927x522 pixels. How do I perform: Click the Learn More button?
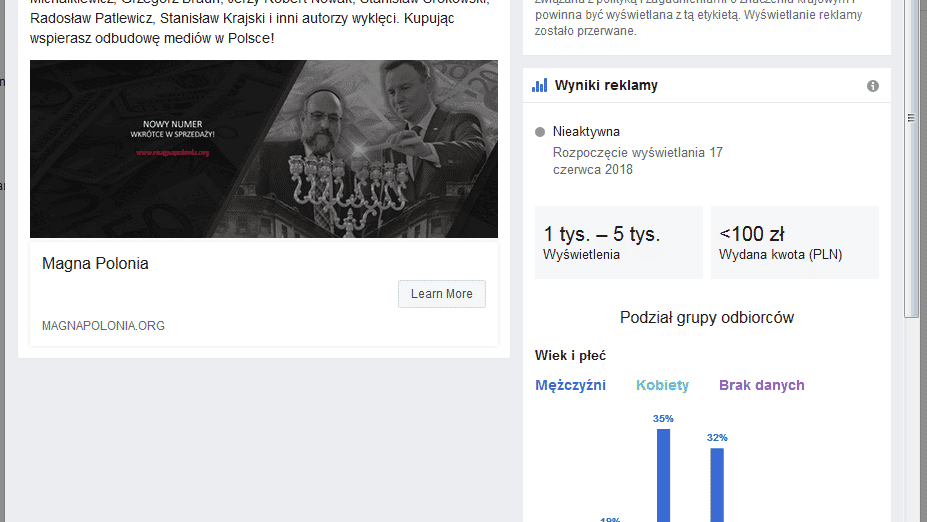tap(442, 294)
